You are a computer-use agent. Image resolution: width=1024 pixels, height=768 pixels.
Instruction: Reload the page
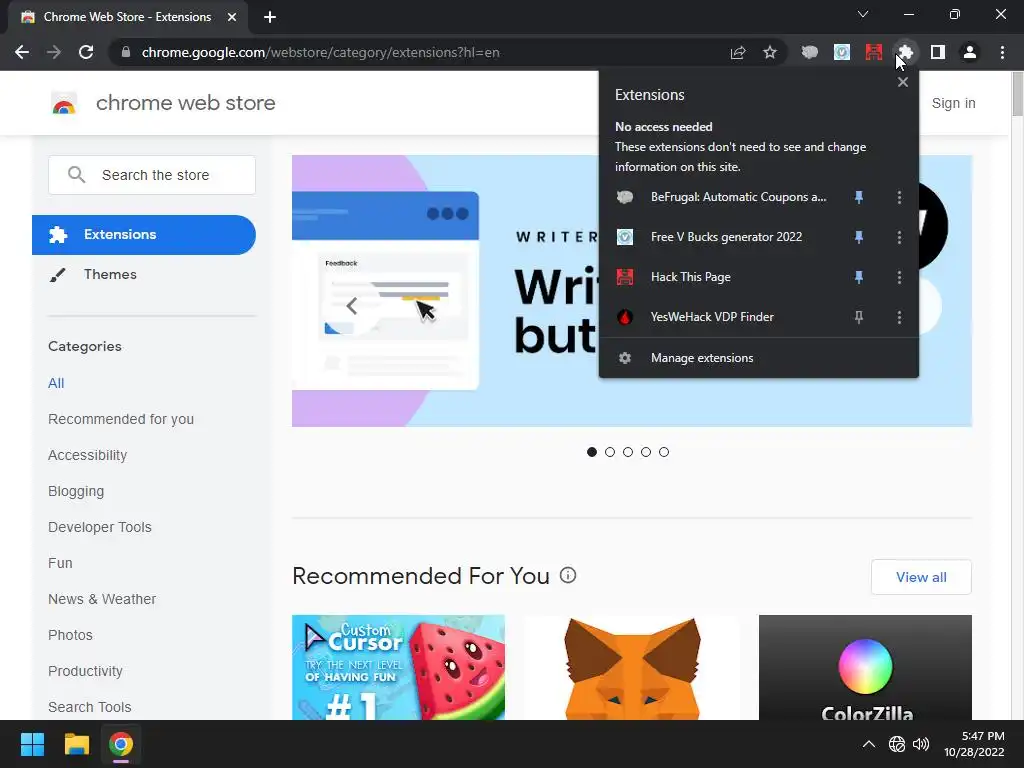[x=86, y=52]
